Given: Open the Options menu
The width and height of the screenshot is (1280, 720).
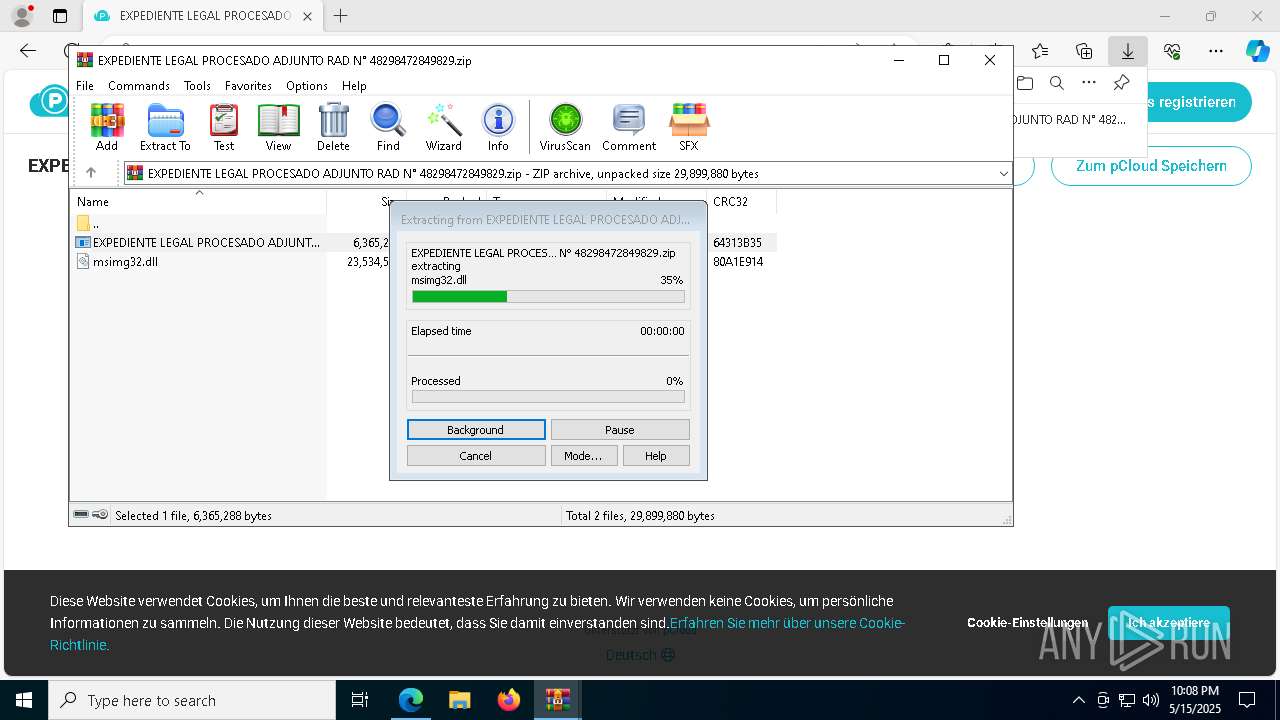Looking at the screenshot, I should pyautogui.click(x=307, y=86).
